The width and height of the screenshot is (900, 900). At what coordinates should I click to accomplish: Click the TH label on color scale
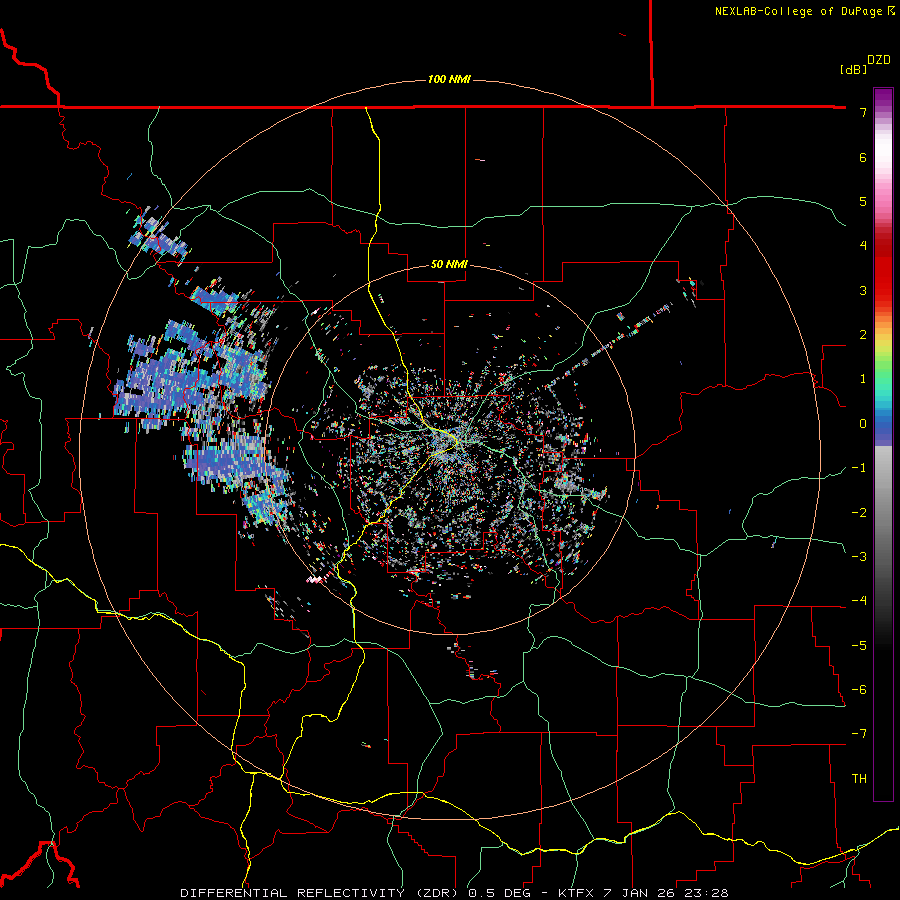coord(859,779)
